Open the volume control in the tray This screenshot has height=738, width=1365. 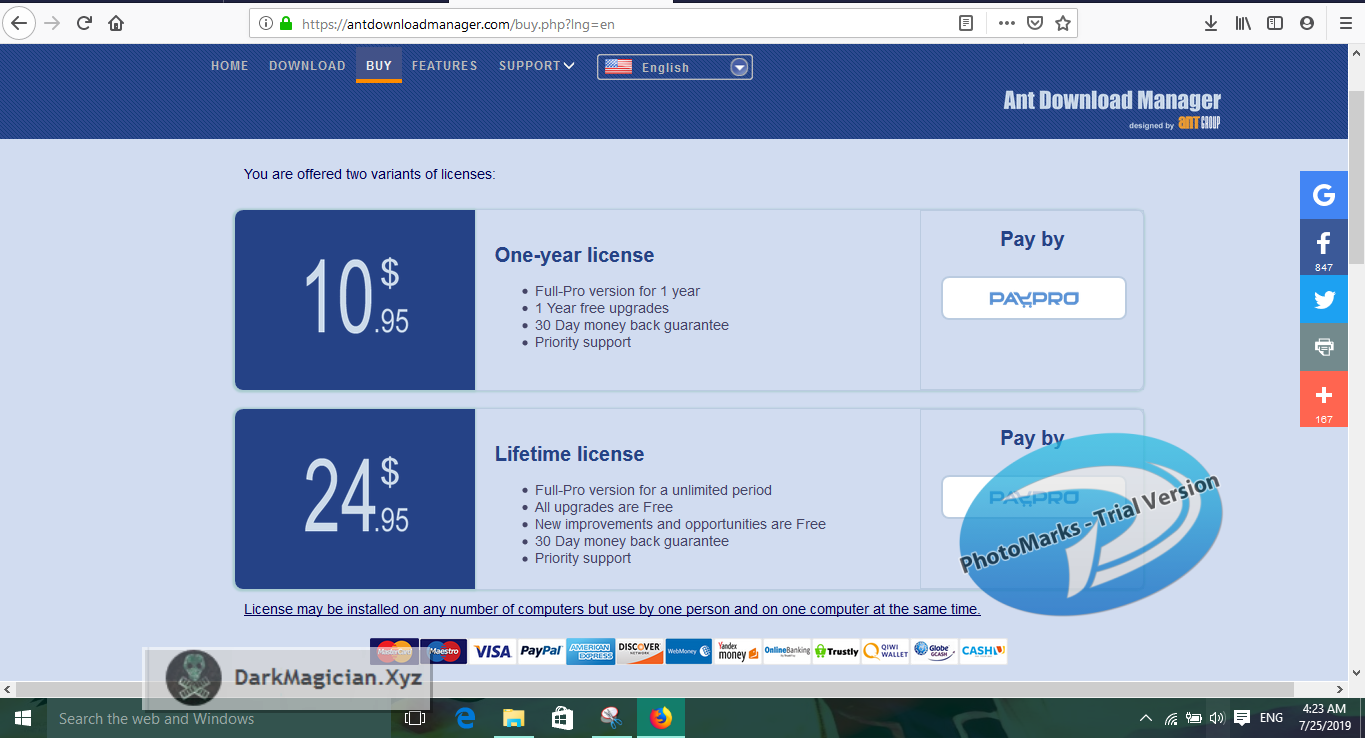pyautogui.click(x=1217, y=718)
